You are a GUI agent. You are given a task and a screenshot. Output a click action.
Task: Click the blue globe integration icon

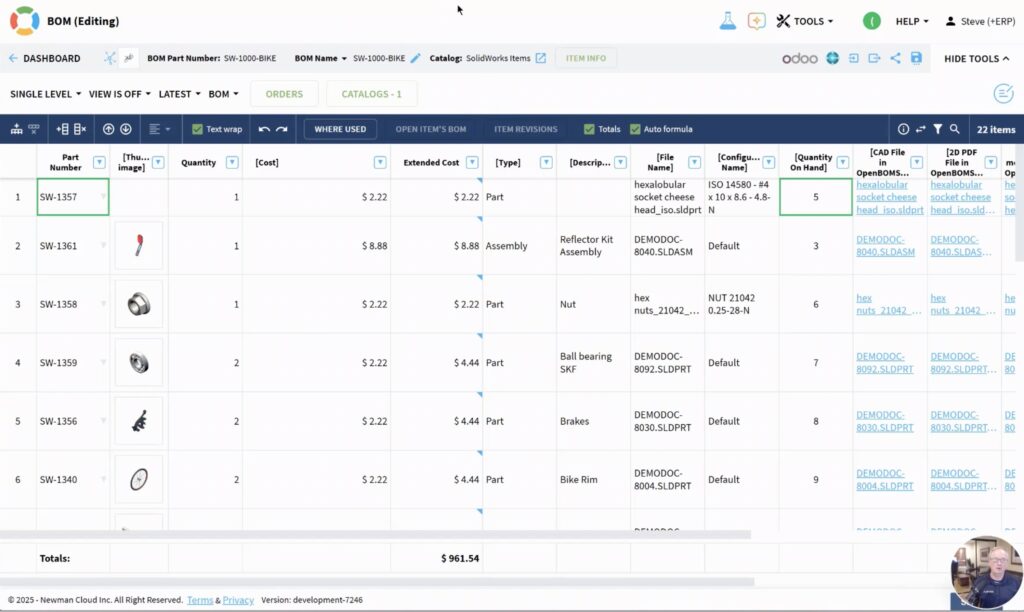pyautogui.click(x=832, y=58)
